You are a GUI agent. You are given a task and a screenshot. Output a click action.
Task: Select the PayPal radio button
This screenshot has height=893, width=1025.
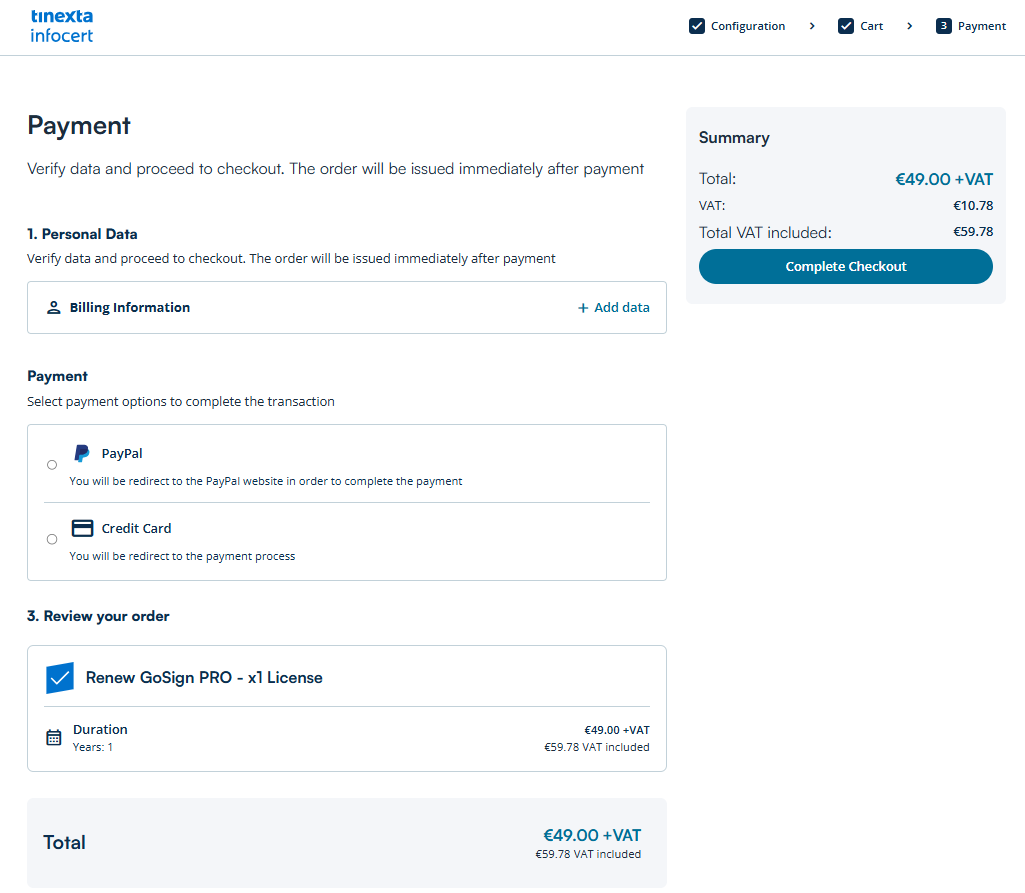[52, 464]
